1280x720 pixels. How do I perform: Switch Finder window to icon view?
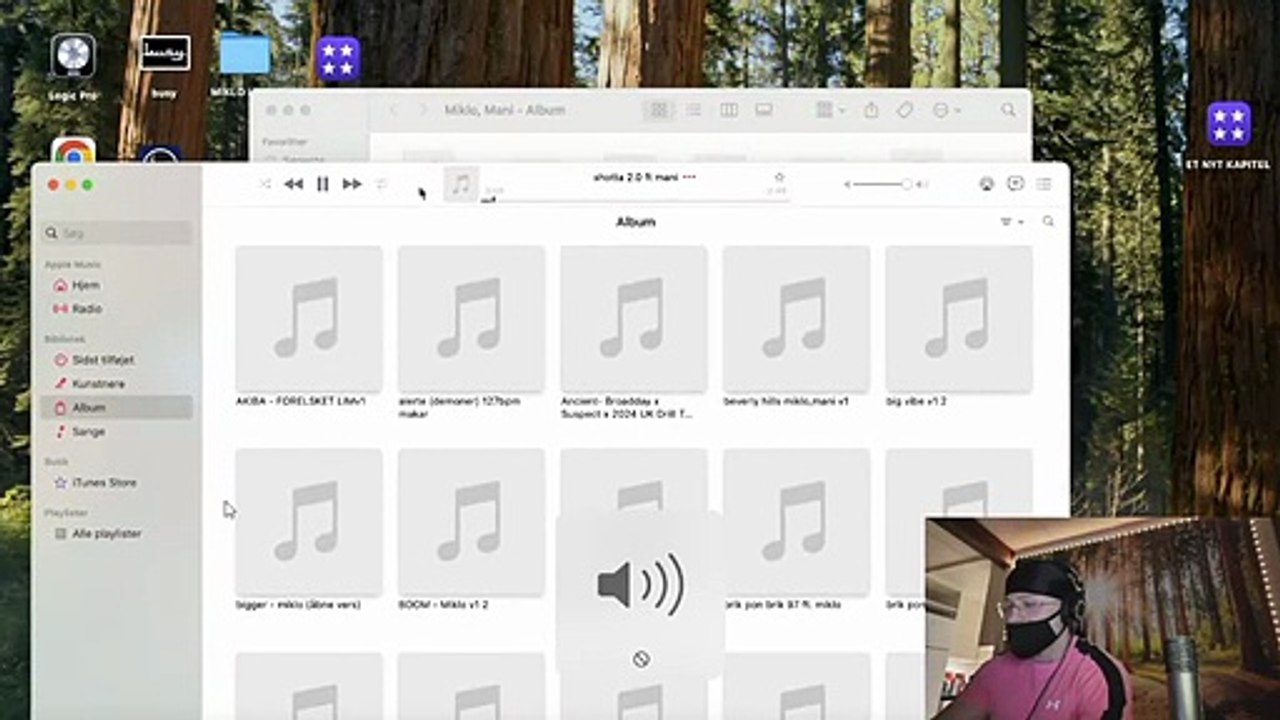659,110
